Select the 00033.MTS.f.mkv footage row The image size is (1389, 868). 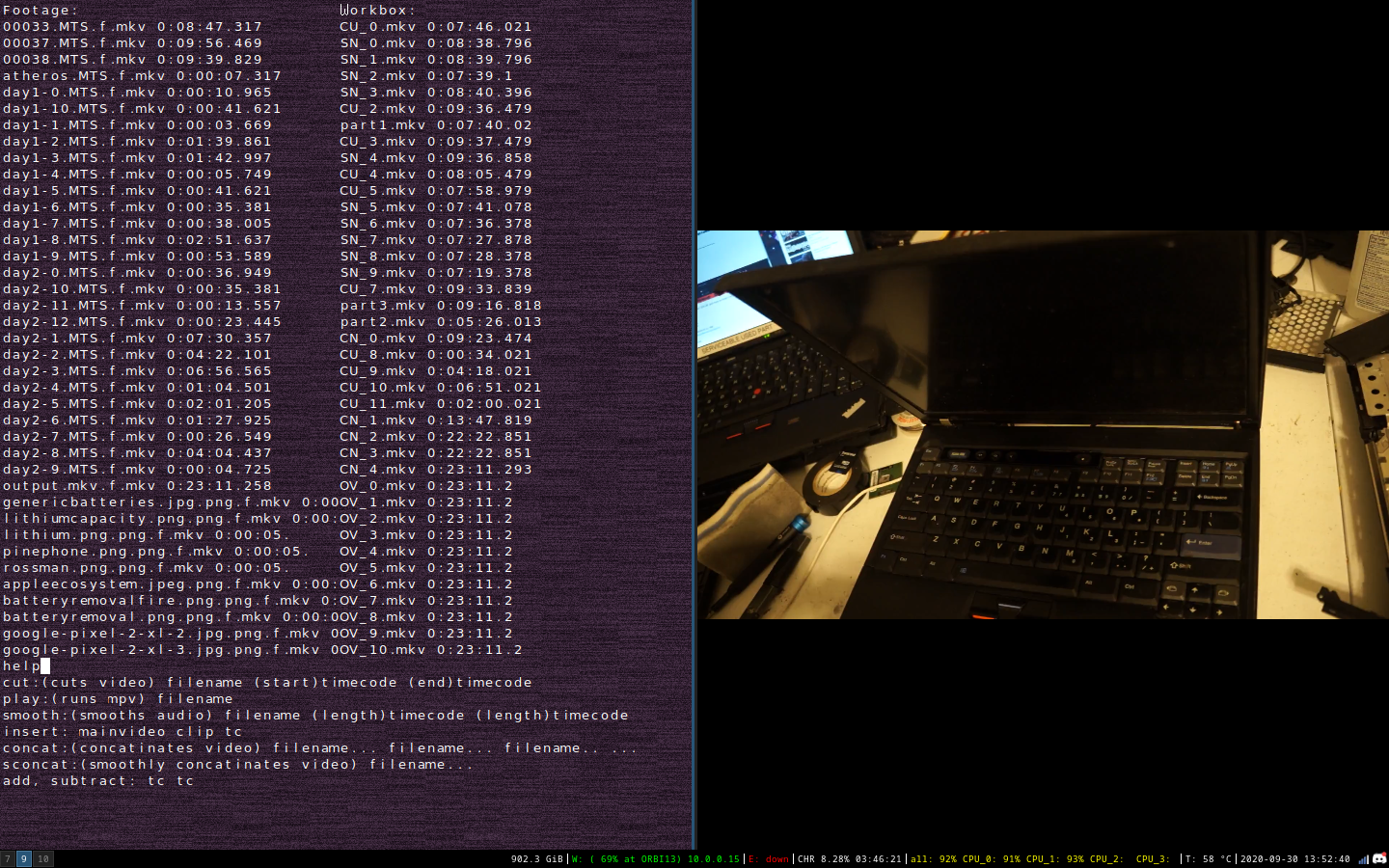[132, 27]
